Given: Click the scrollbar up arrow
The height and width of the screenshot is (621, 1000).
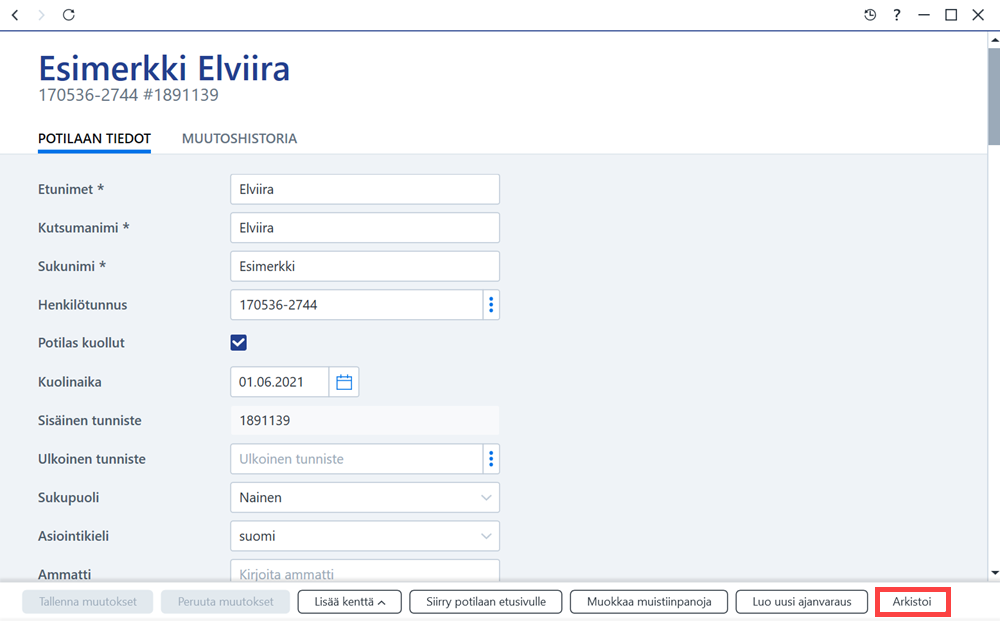Looking at the screenshot, I should click(994, 40).
